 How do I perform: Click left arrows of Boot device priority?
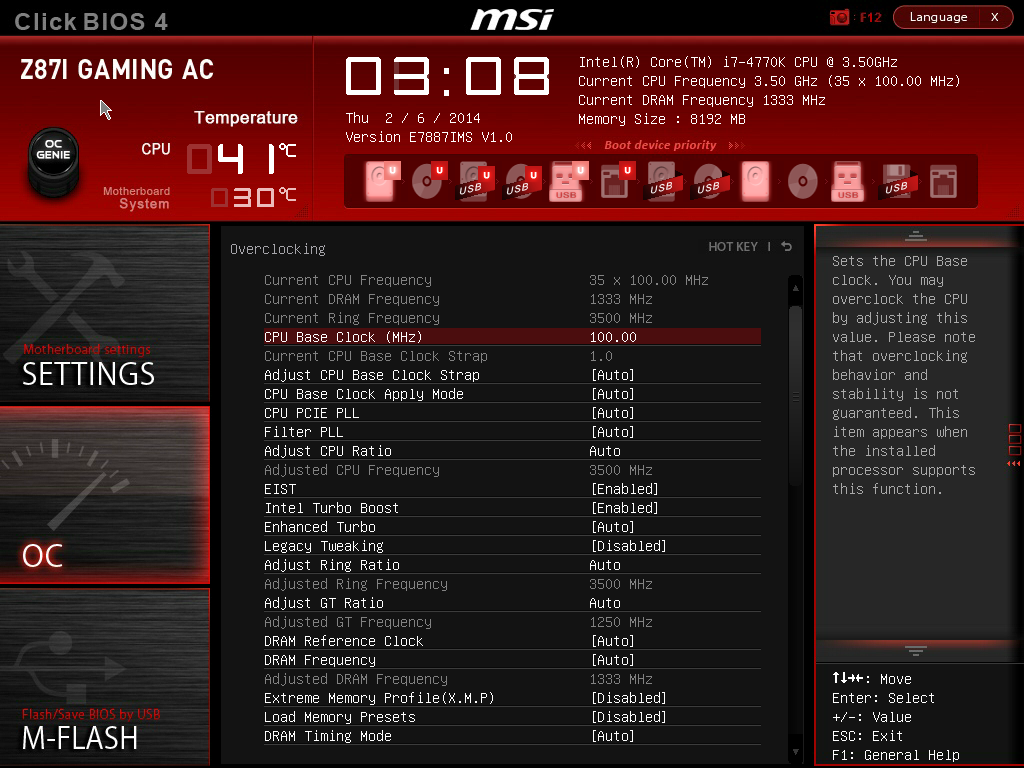click(584, 146)
